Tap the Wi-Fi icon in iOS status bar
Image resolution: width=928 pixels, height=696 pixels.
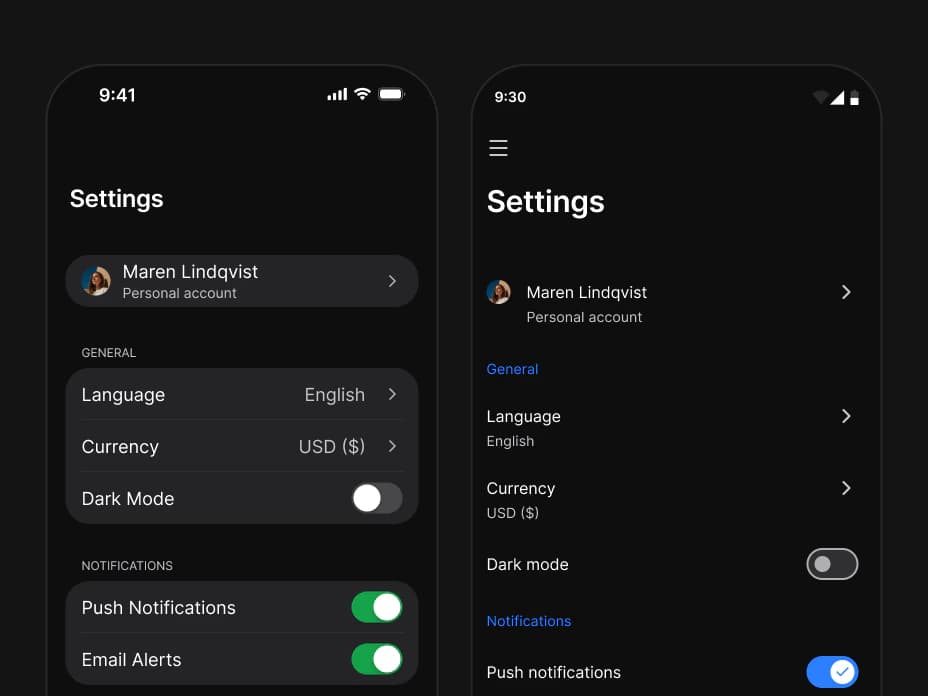(362, 94)
